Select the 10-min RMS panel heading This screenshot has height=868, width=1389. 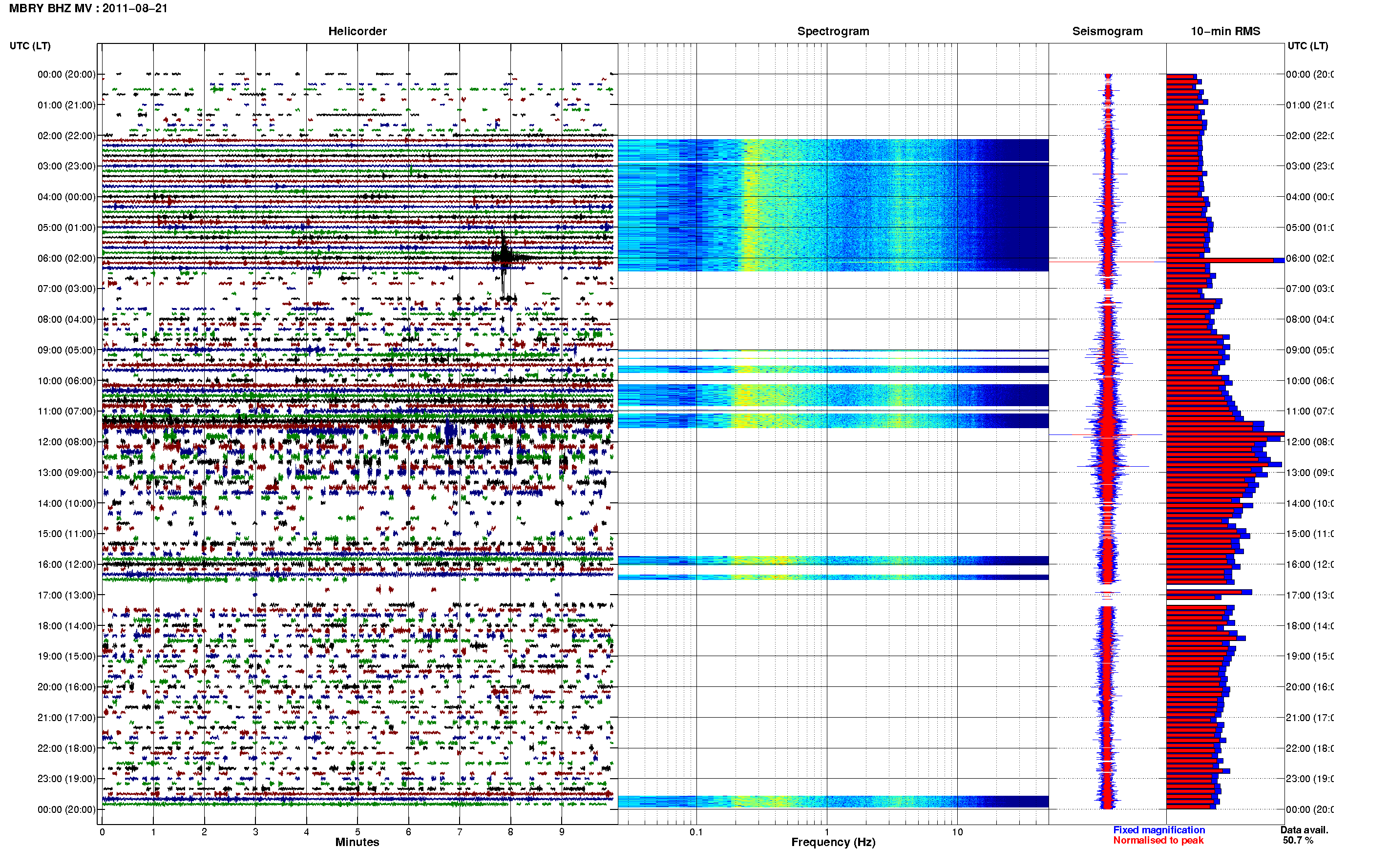click(x=1225, y=32)
